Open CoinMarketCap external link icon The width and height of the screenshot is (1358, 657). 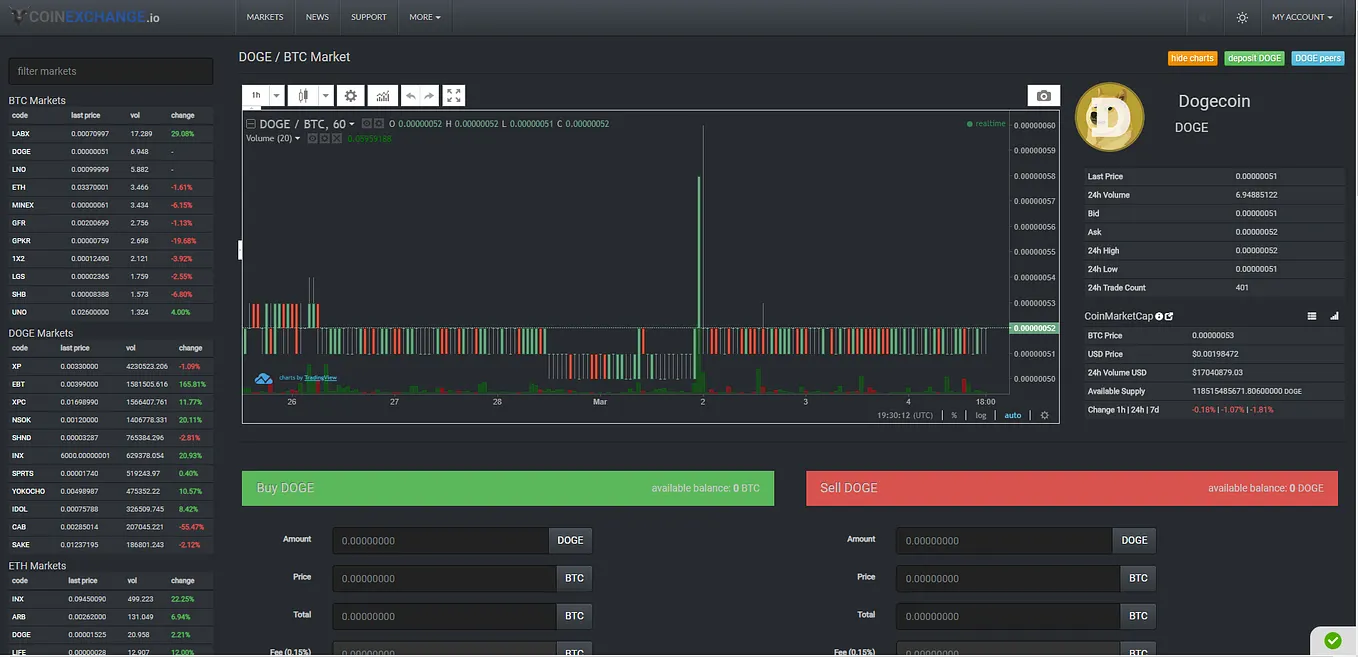click(x=1169, y=316)
